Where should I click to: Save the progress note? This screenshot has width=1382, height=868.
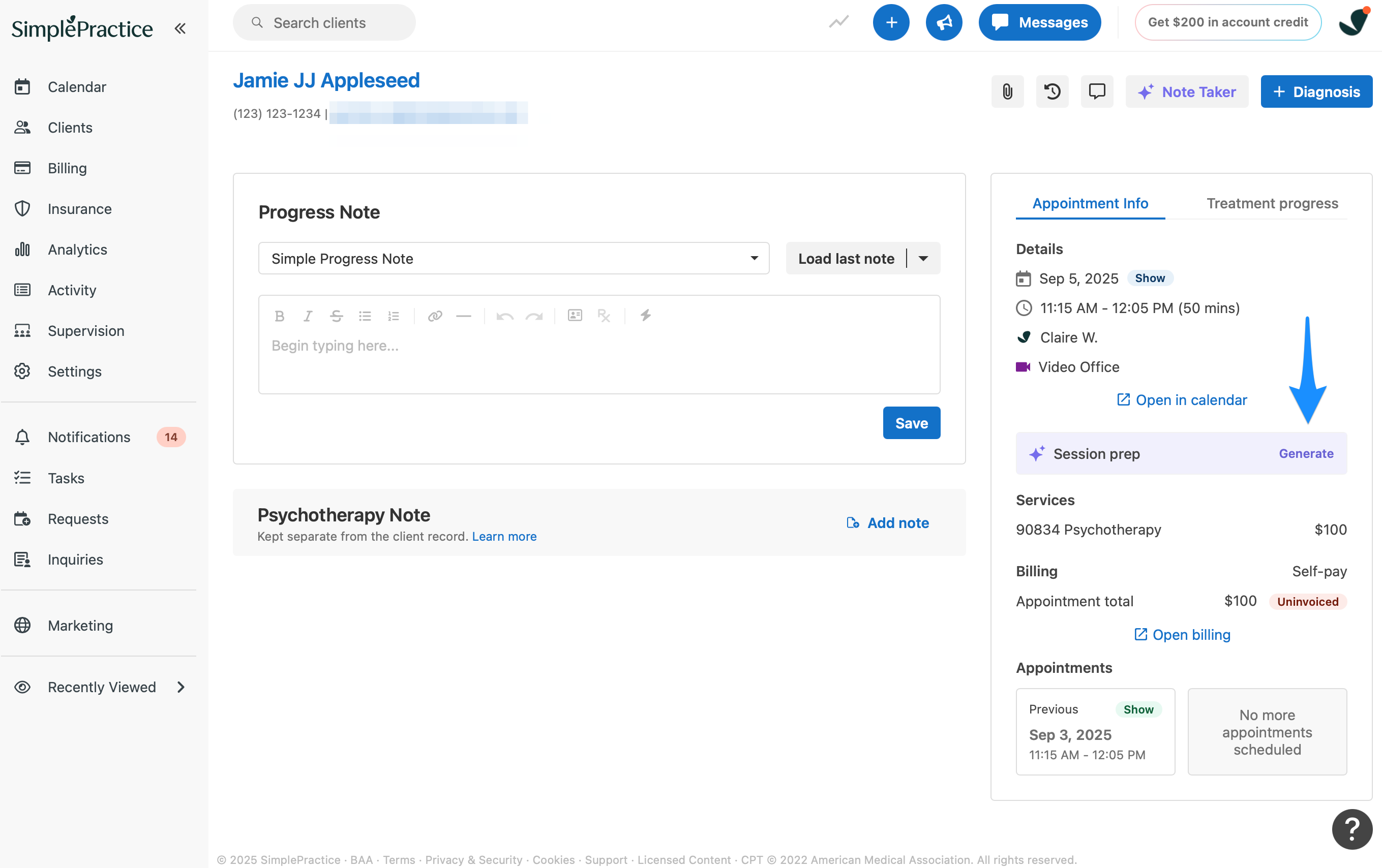[x=911, y=423]
